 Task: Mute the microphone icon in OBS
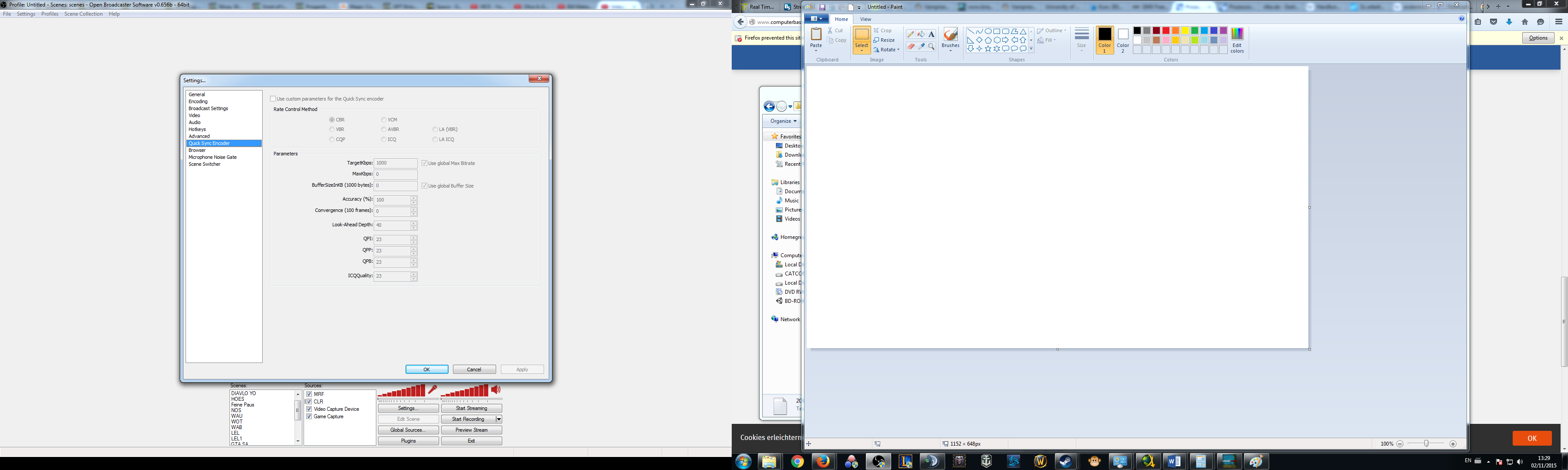(432, 390)
